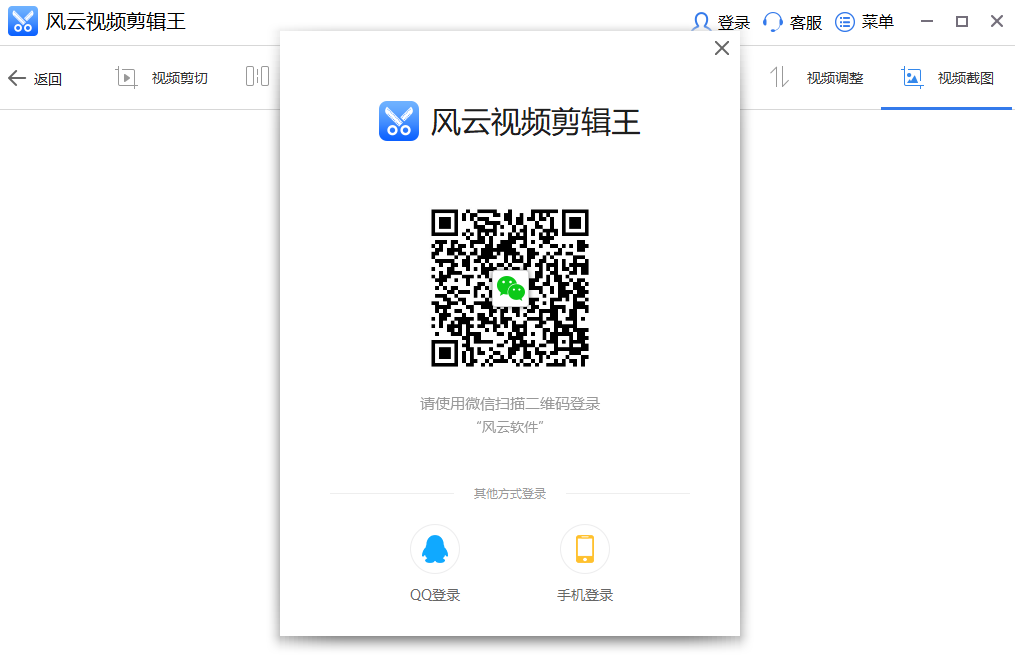This screenshot has height=663, width=1015.
Task: Click the 其他方式登录 divider text
Action: [x=510, y=494]
